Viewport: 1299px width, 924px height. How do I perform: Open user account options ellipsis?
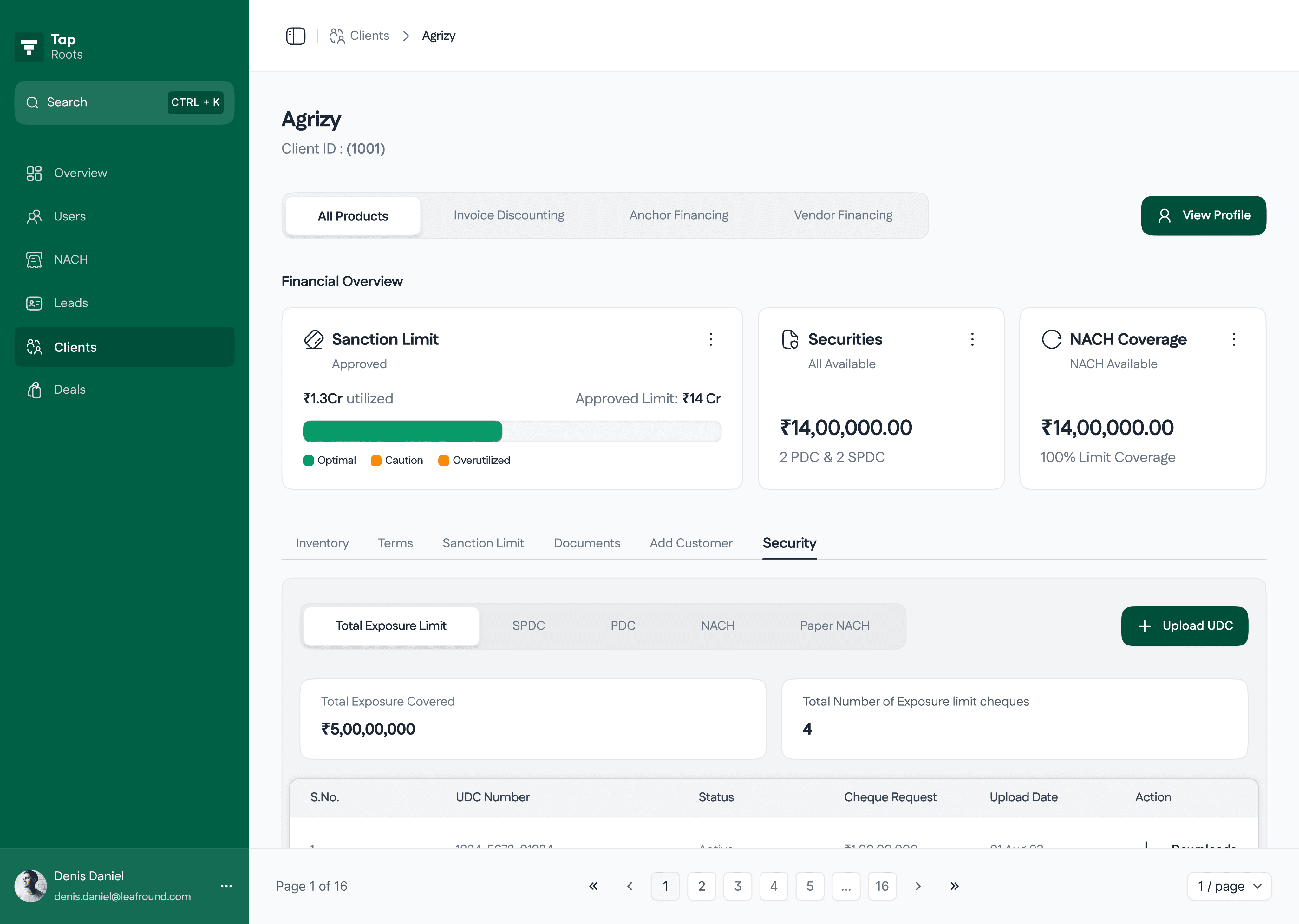click(226, 886)
